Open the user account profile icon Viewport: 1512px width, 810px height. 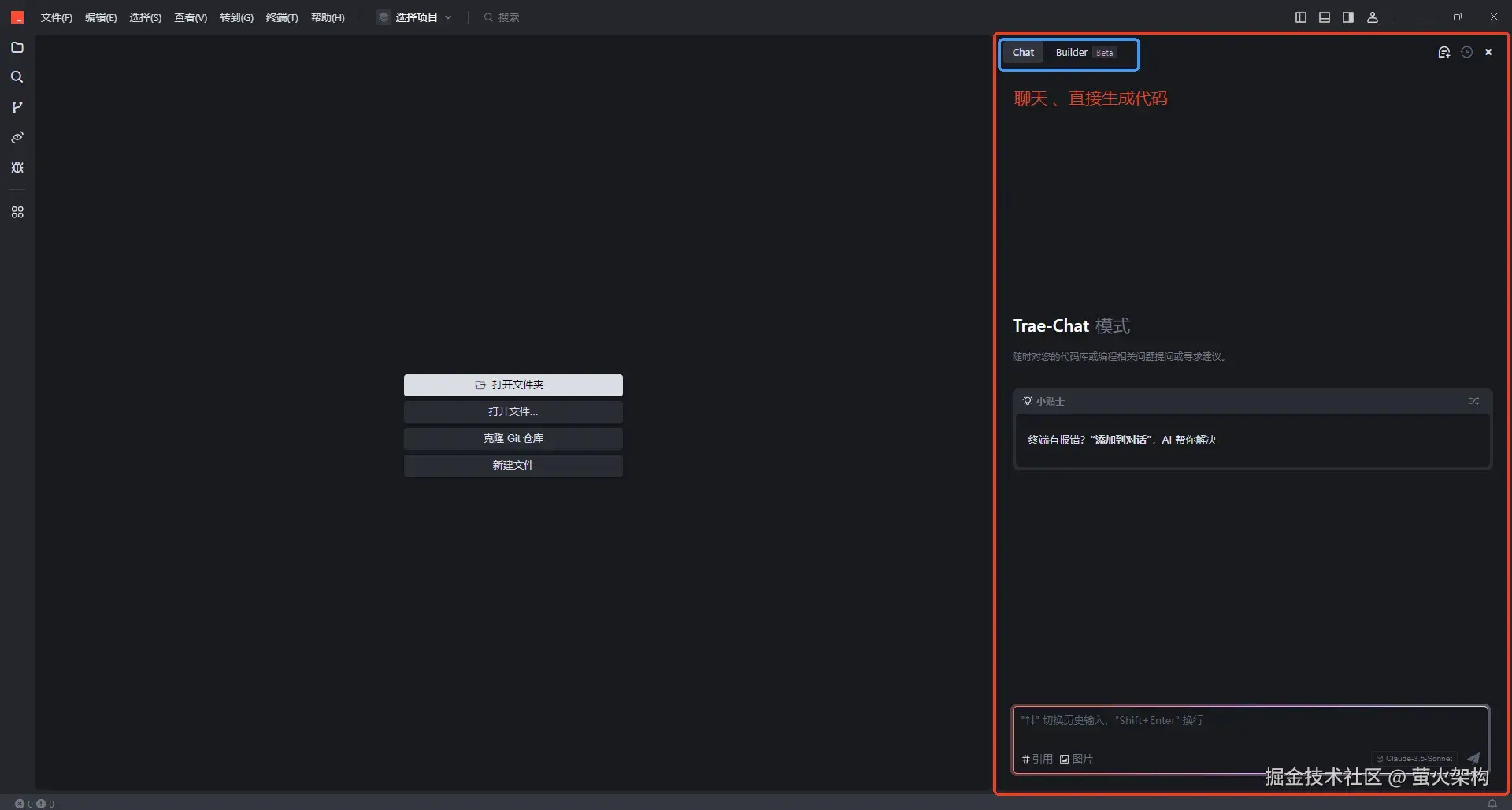tap(1373, 17)
